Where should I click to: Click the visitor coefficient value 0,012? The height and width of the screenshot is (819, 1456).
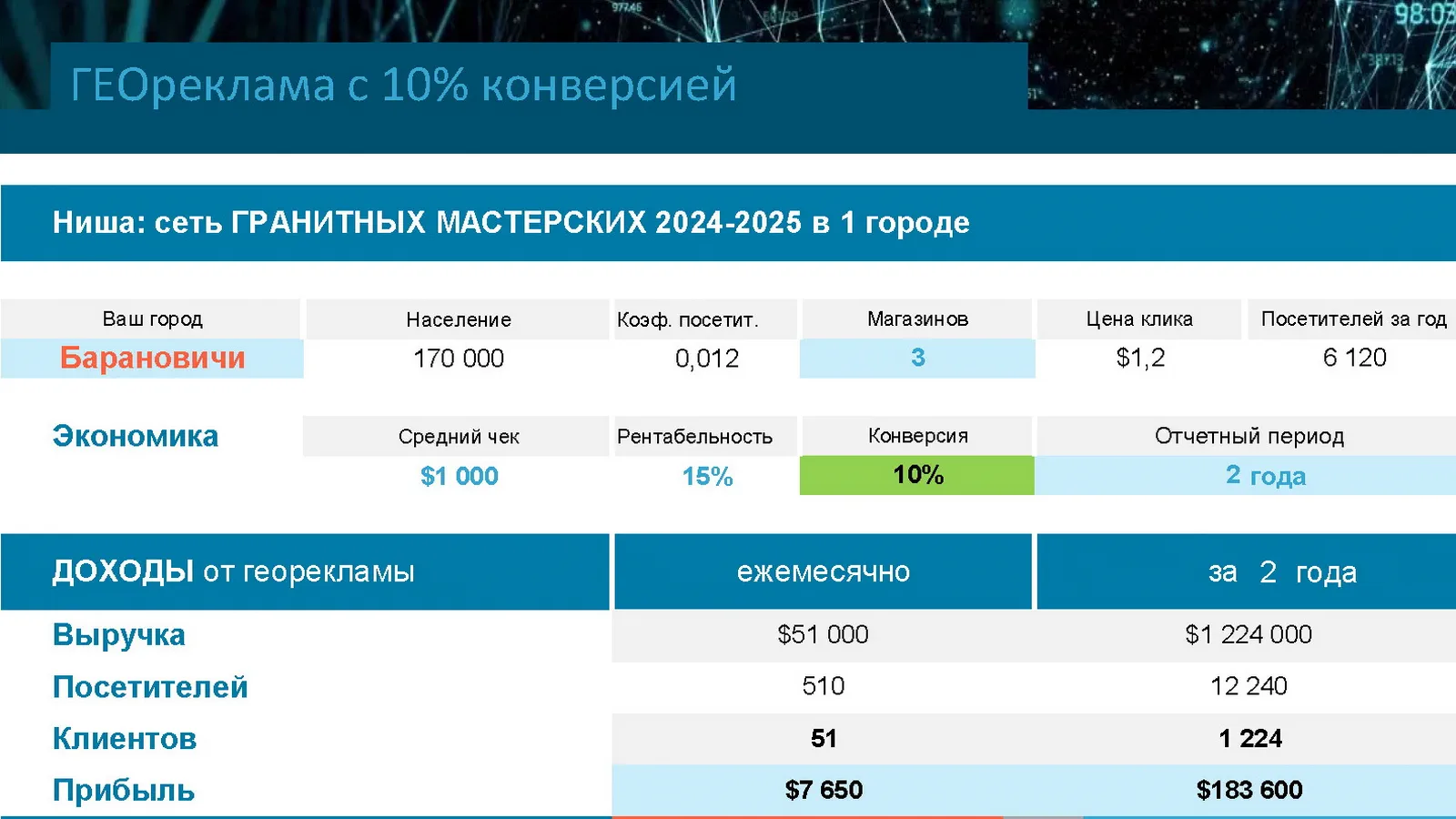click(706, 359)
